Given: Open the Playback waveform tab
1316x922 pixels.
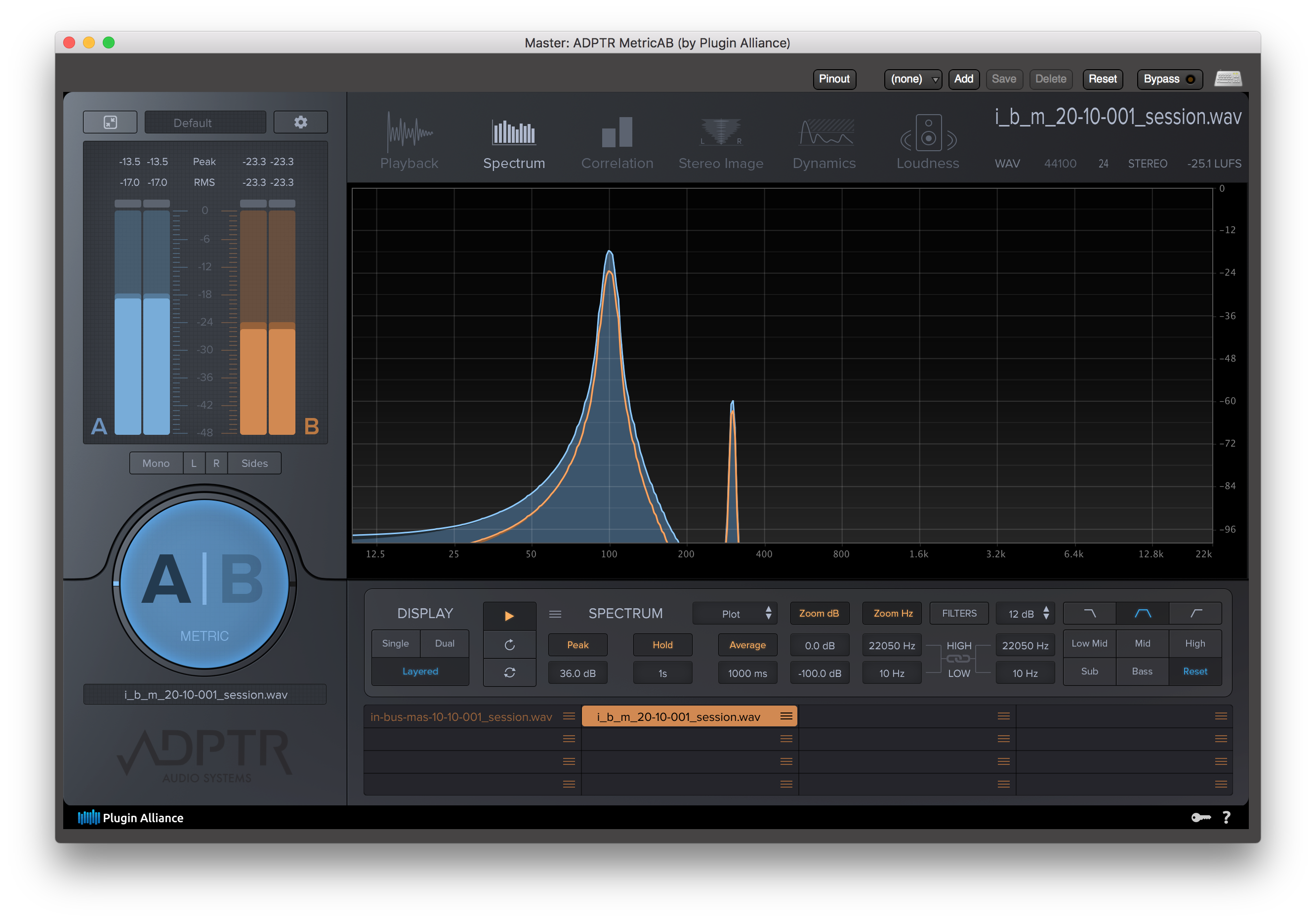Looking at the screenshot, I should tap(409, 140).
